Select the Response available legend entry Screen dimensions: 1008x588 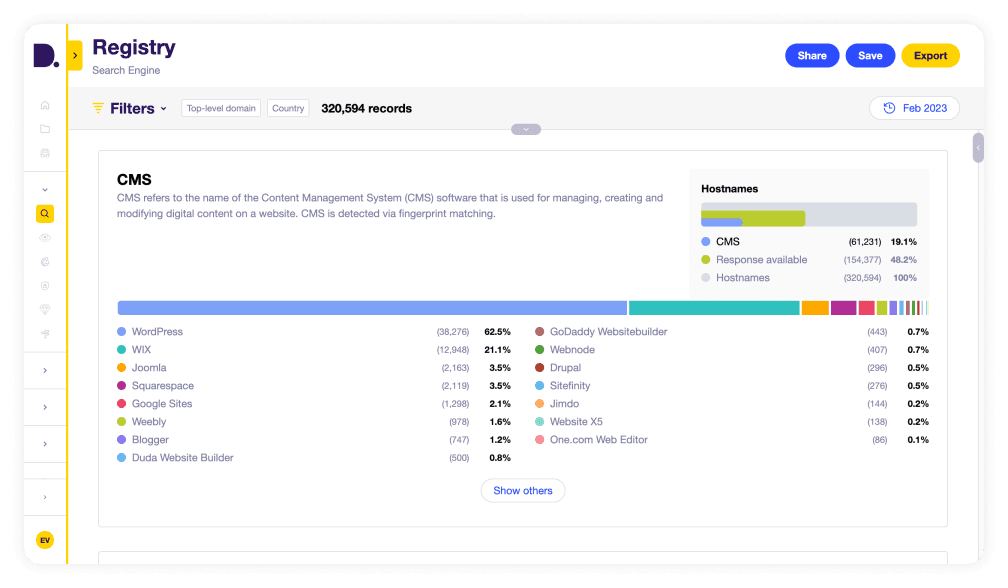(x=809, y=260)
